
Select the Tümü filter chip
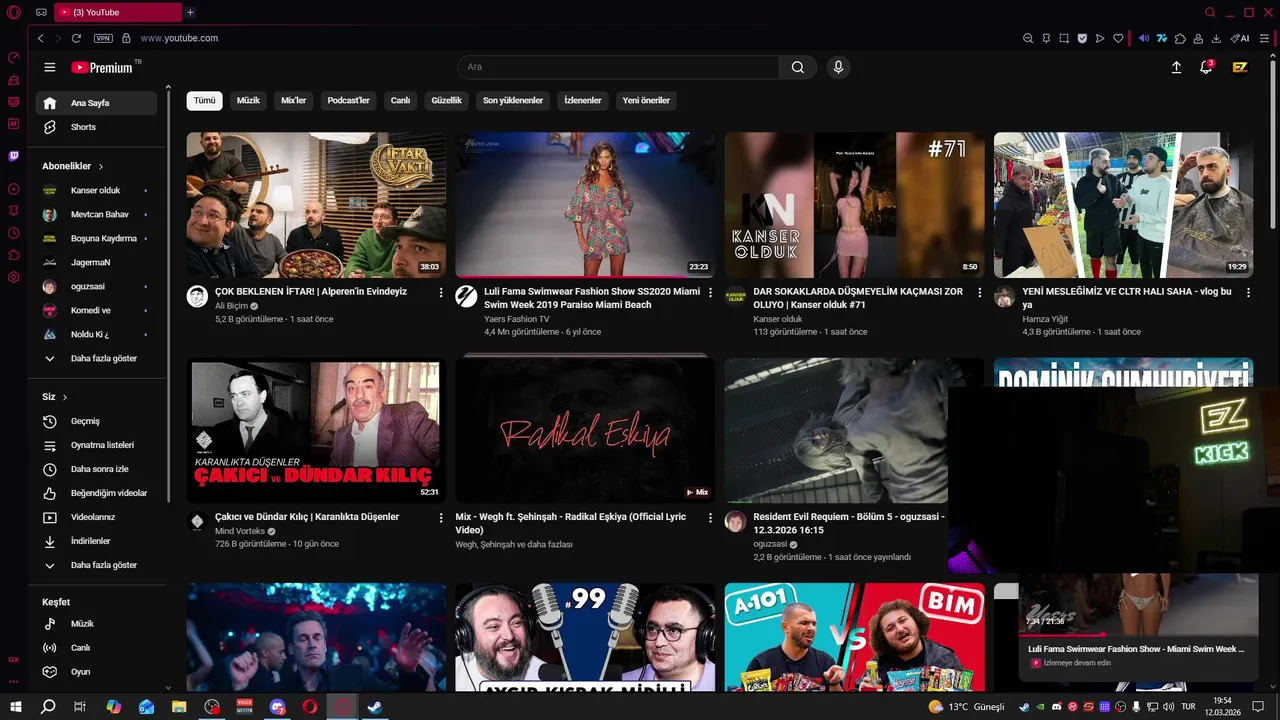coord(204,101)
